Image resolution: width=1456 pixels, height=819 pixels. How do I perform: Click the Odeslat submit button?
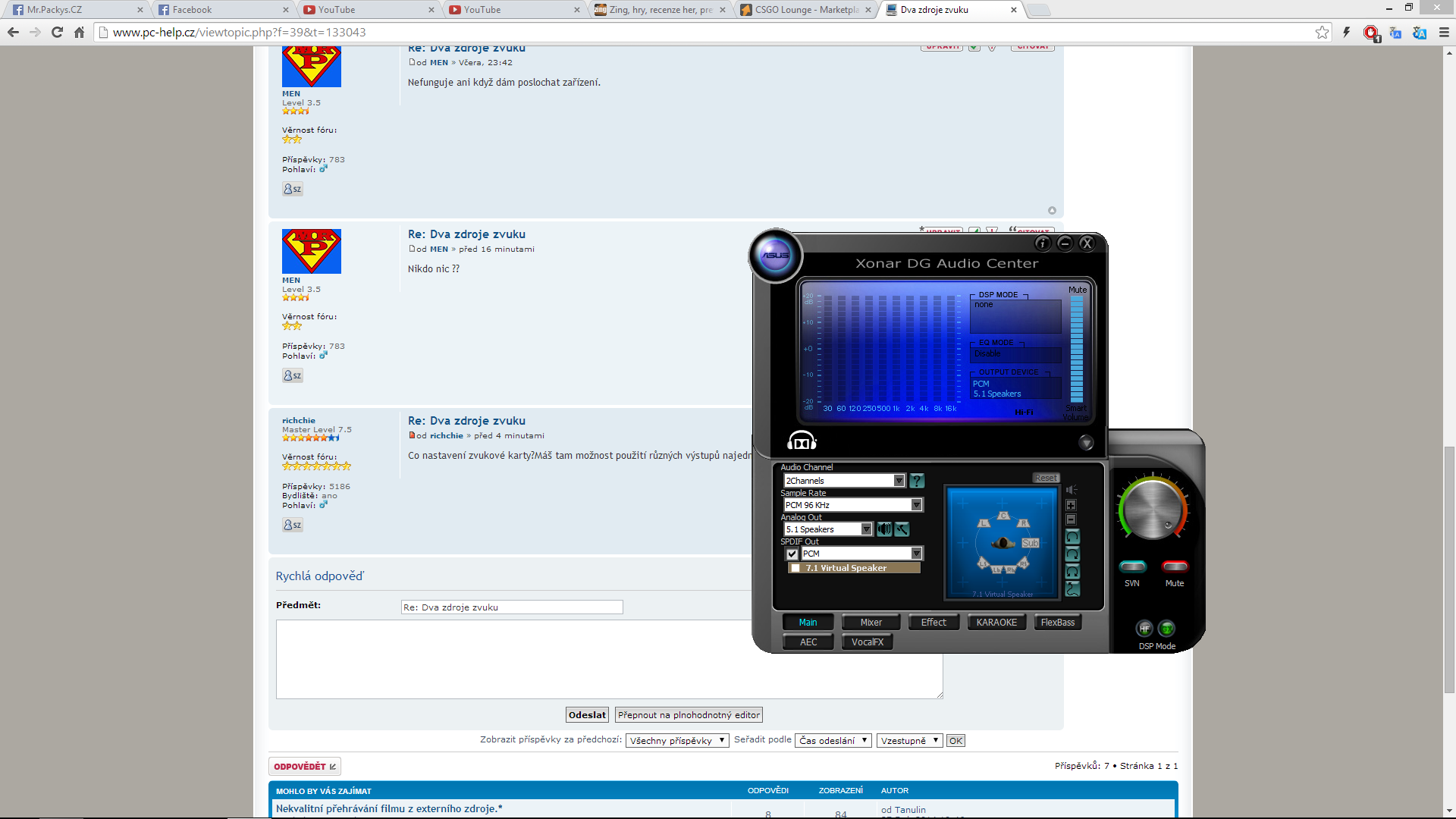[587, 715]
